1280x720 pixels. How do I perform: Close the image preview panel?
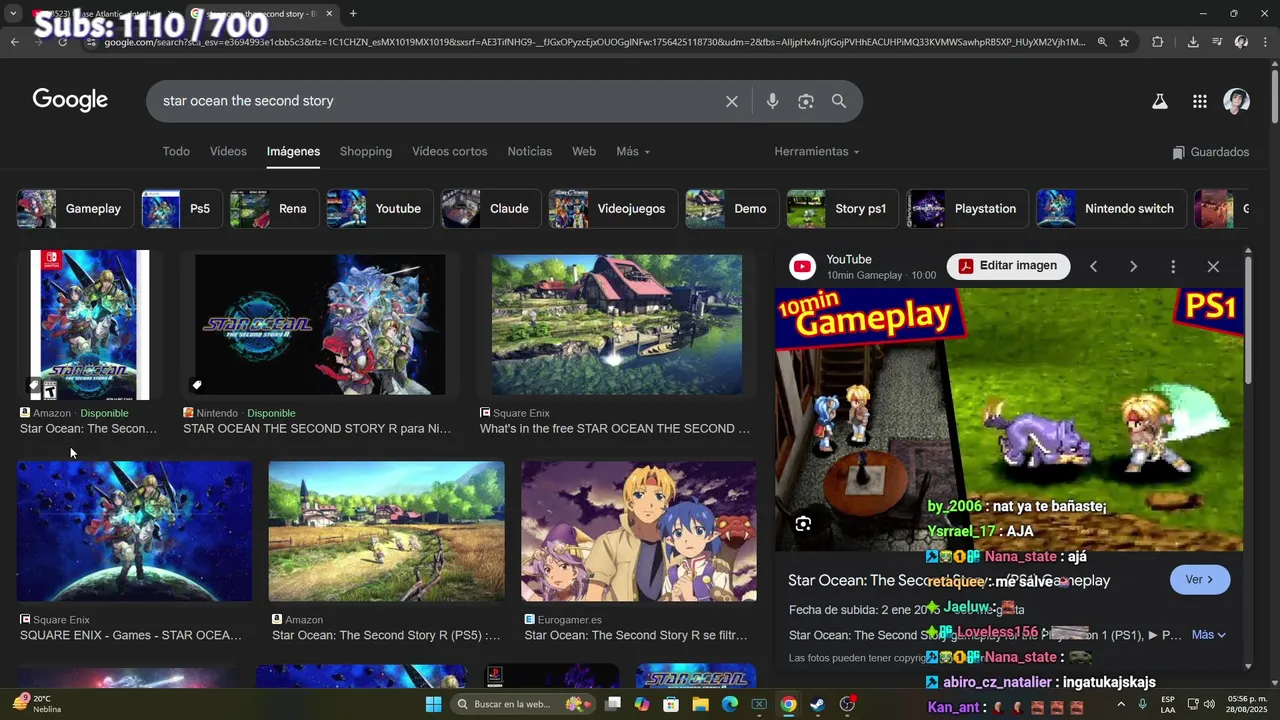pos(1213,266)
